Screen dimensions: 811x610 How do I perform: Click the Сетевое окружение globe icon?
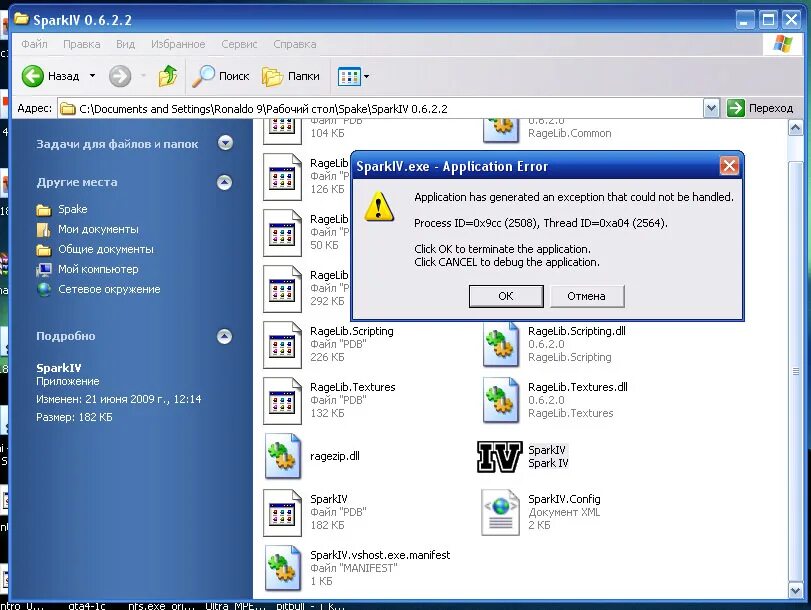tap(44, 290)
